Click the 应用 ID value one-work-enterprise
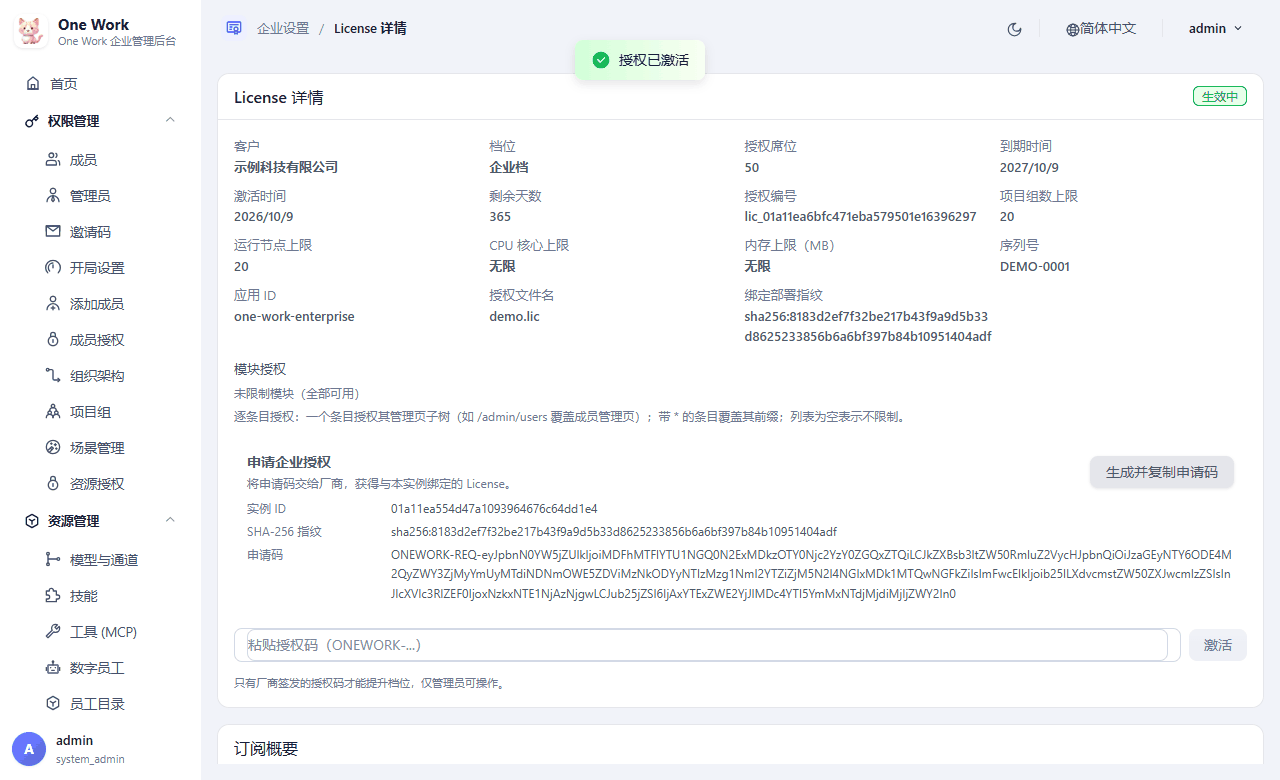 click(x=294, y=317)
